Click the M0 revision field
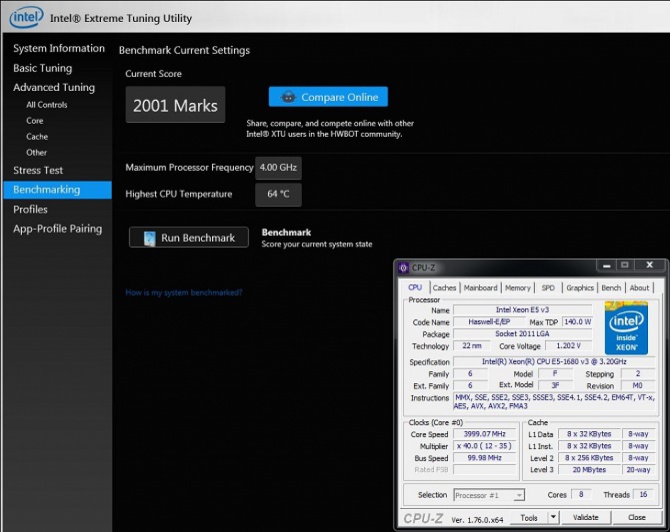The height and width of the screenshot is (532, 670). pyautogui.click(x=638, y=385)
